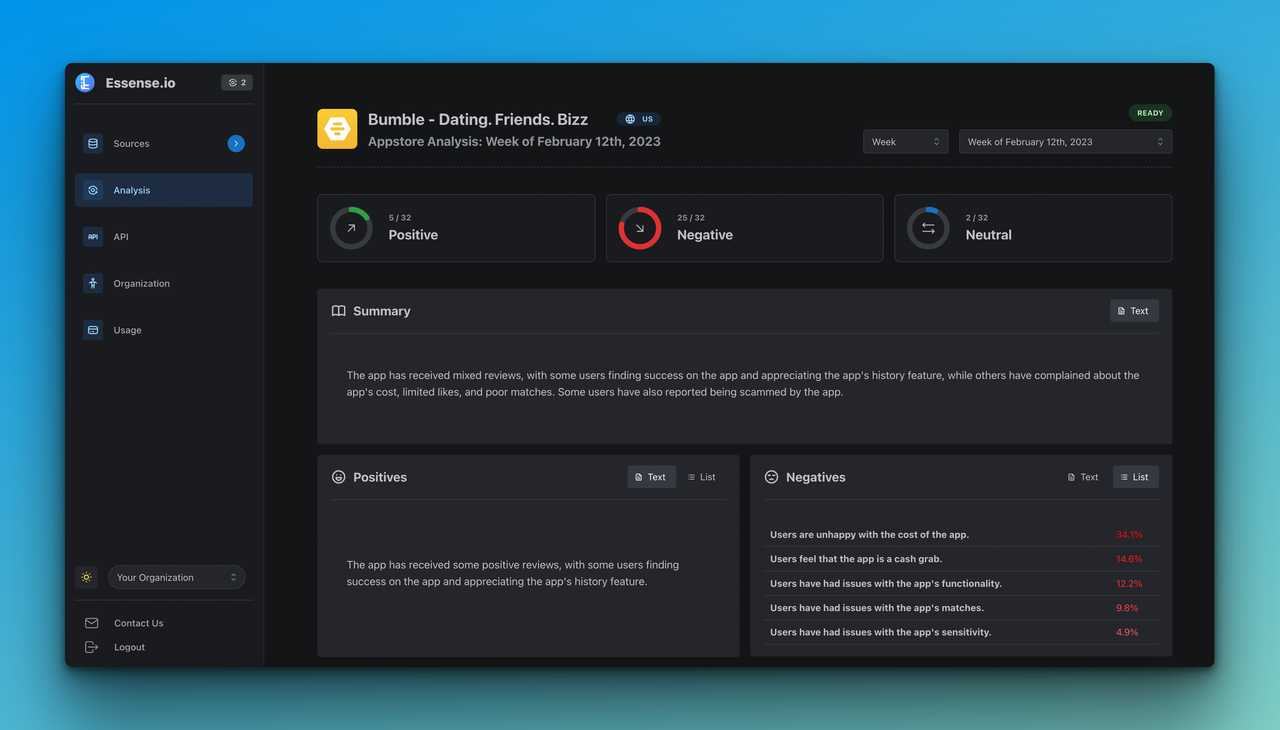Open the API sidebar icon
1280x730 pixels.
(x=93, y=237)
